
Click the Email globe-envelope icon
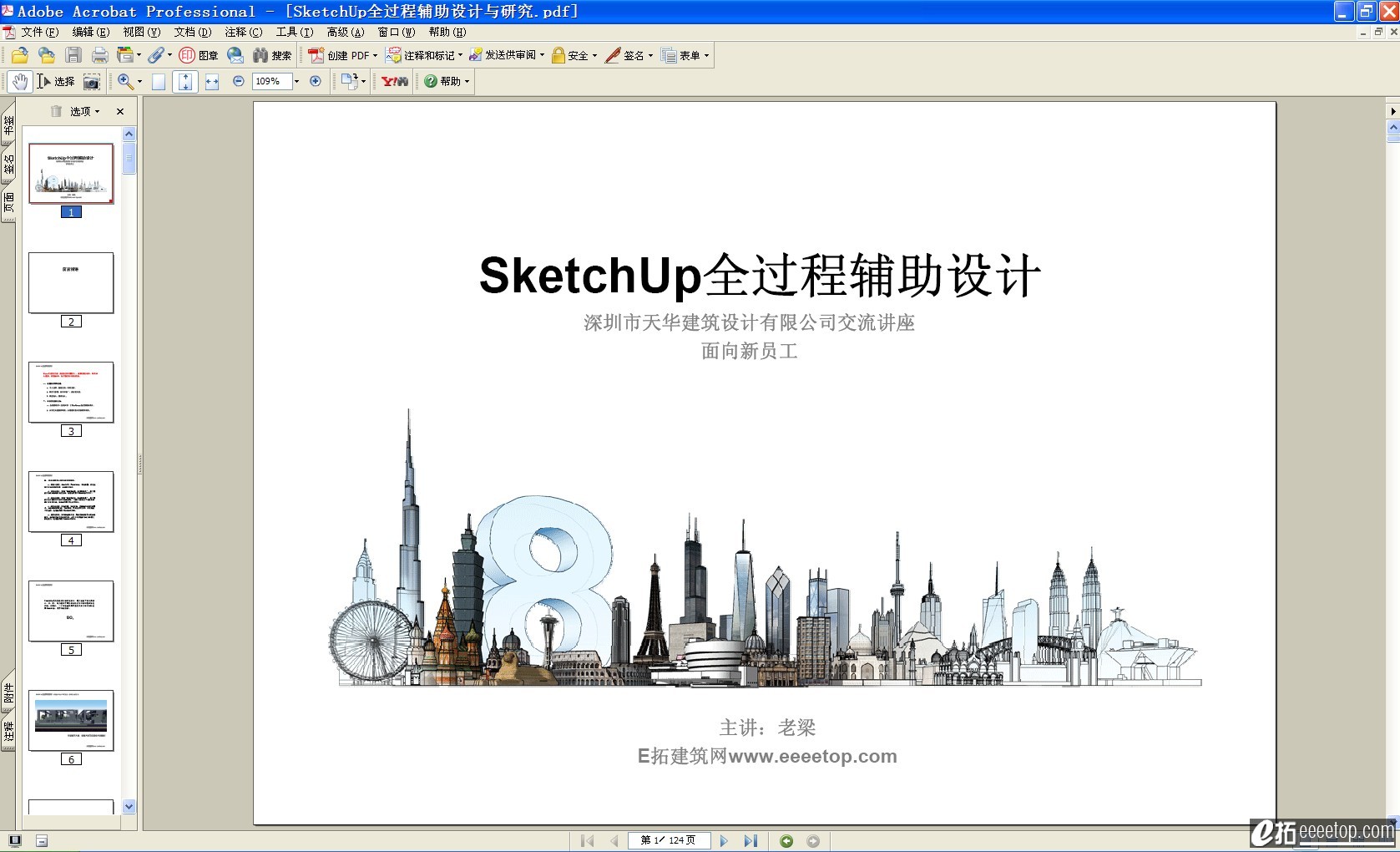coord(235,55)
